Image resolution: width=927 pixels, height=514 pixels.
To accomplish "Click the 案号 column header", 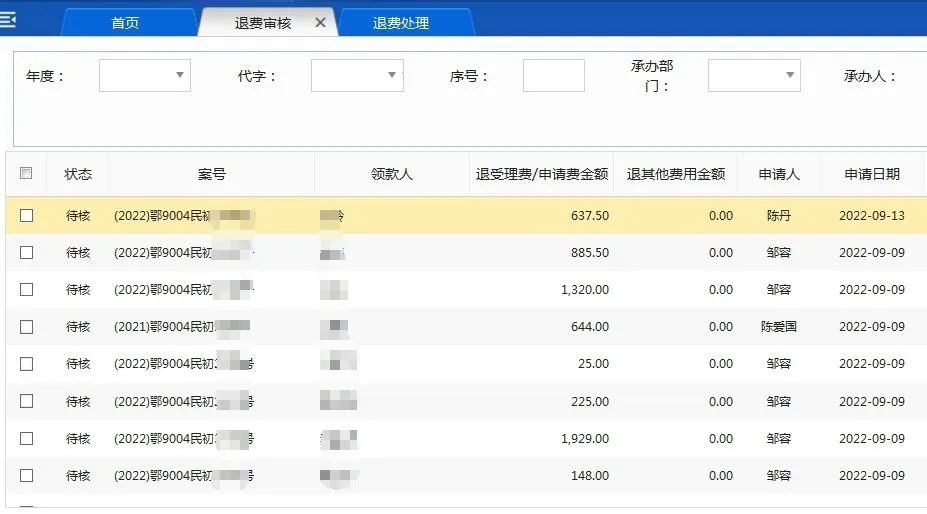I will point(211,174).
